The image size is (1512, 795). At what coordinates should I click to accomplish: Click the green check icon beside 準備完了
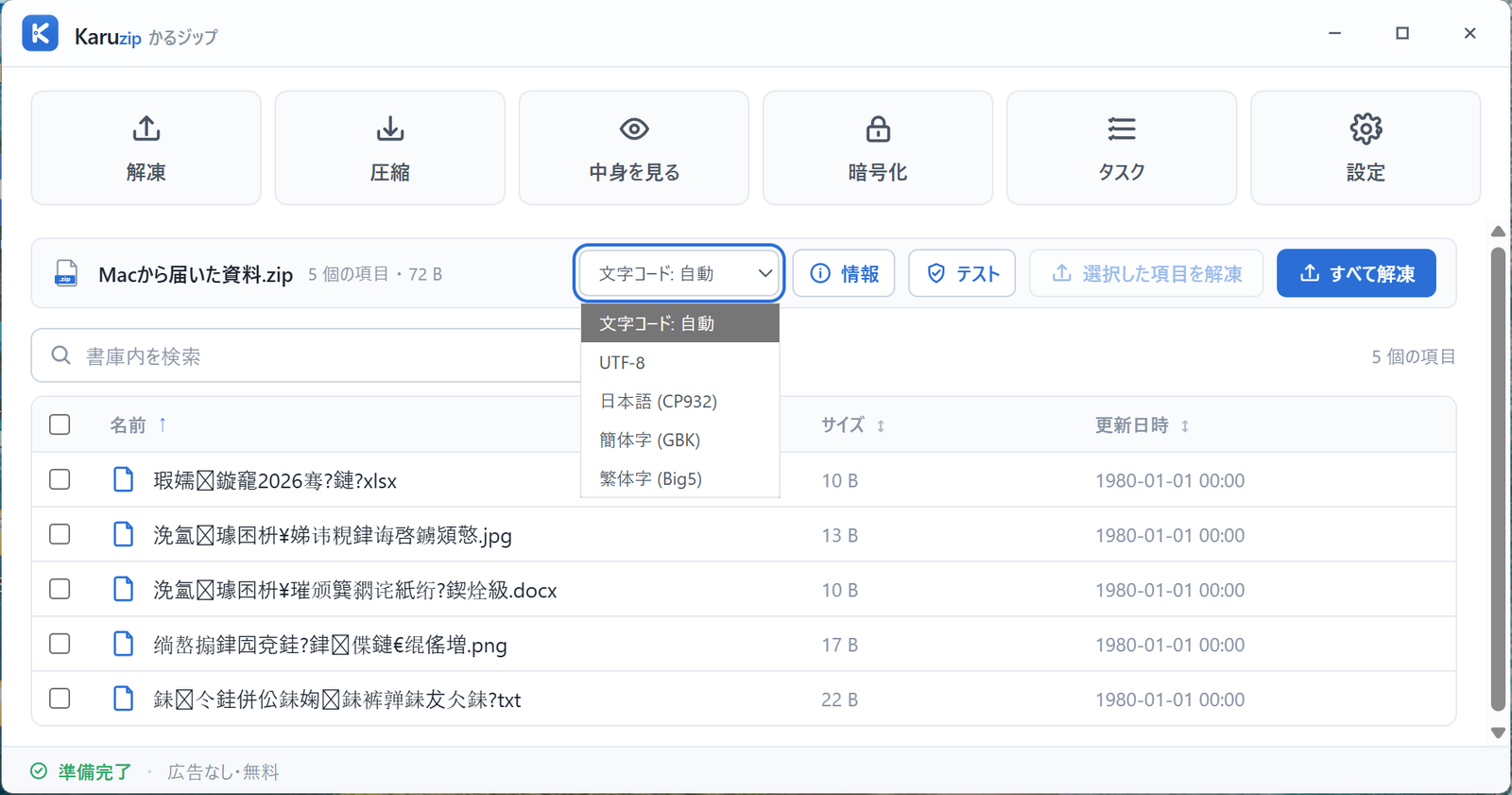(39, 771)
